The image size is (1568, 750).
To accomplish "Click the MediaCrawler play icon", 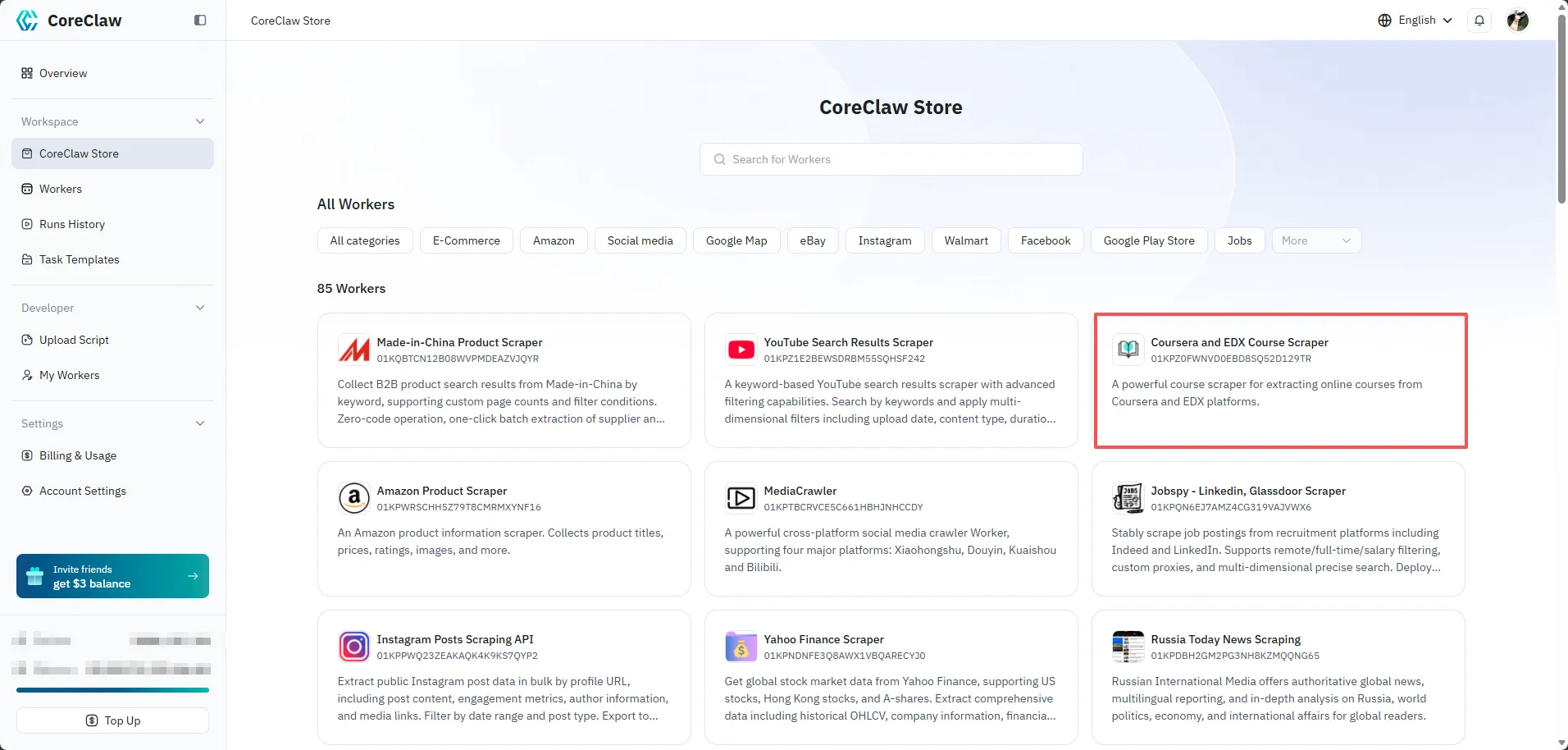I will click(741, 498).
